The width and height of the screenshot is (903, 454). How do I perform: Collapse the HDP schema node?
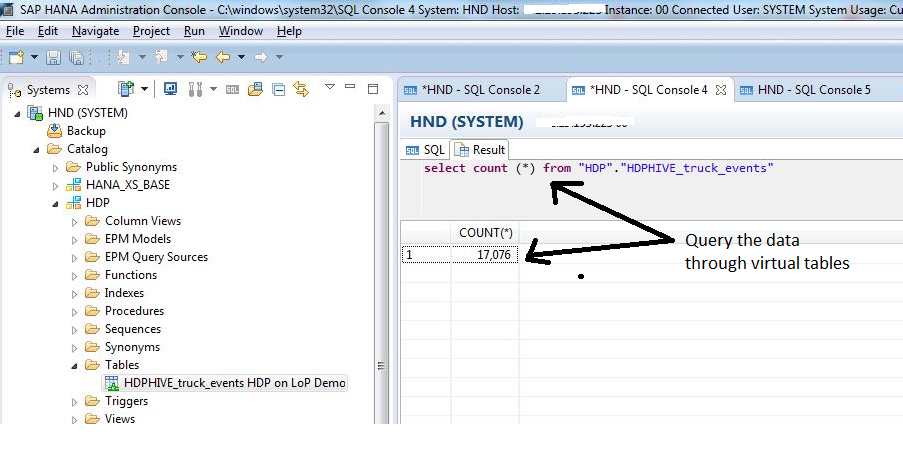click(55, 204)
